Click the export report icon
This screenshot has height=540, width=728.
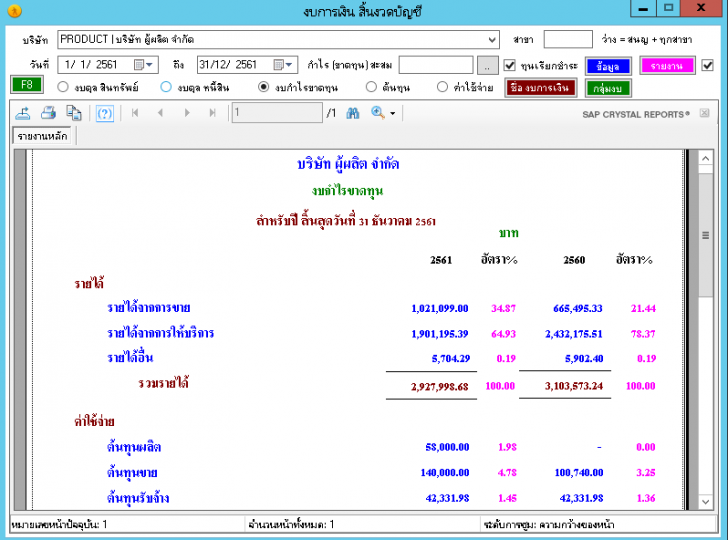23,113
